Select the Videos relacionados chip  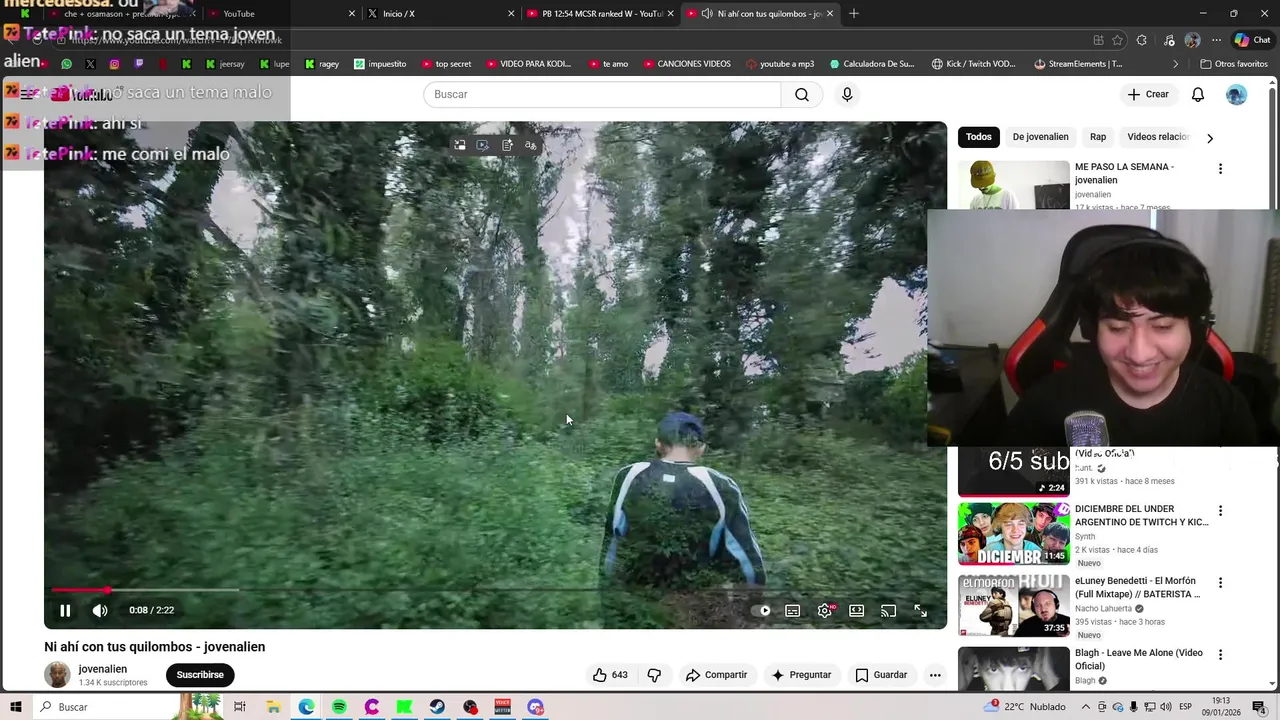point(1158,137)
